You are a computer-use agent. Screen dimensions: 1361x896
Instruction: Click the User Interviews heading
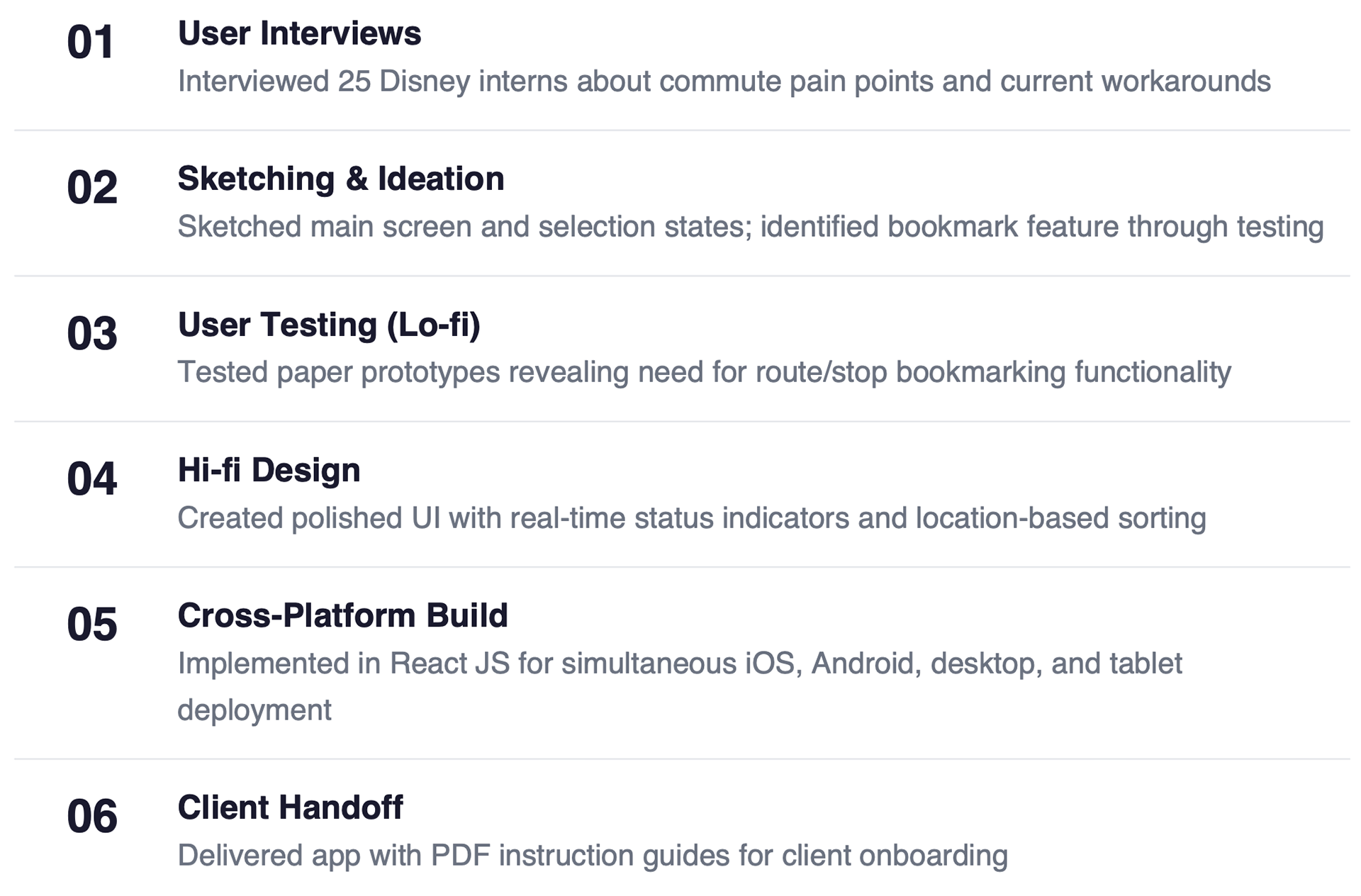(299, 33)
